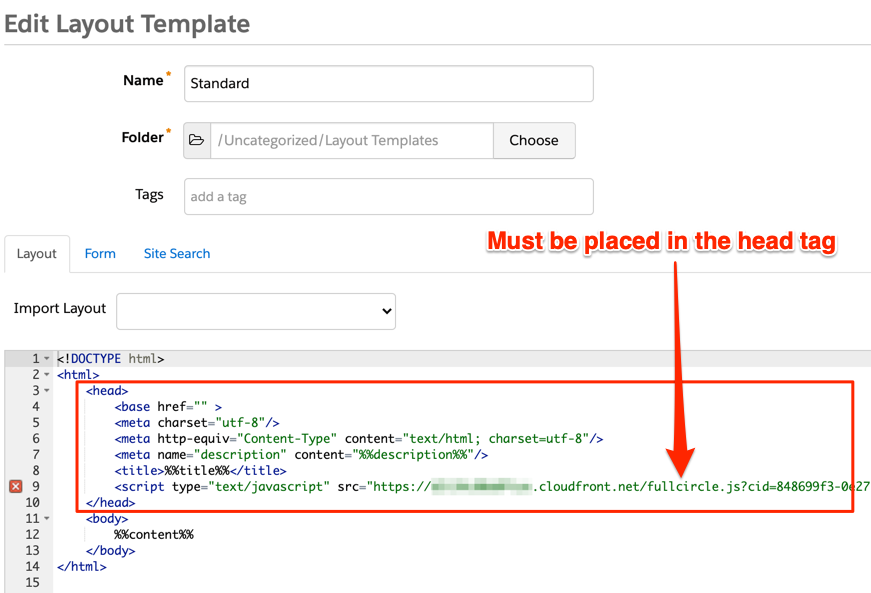Click the %%content%% placeholder line
This screenshot has width=871, height=593.
tap(154, 535)
